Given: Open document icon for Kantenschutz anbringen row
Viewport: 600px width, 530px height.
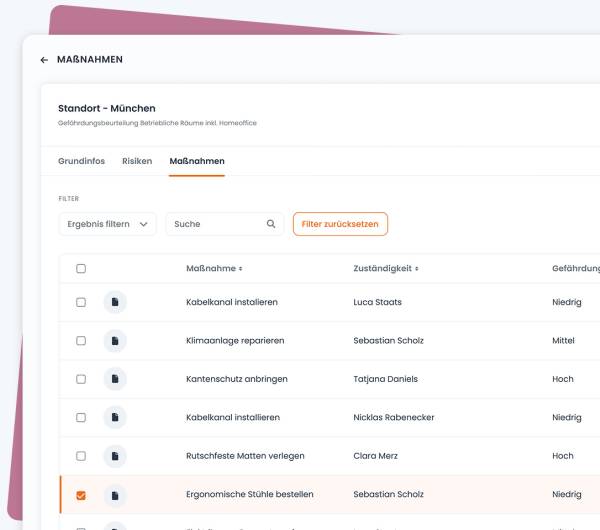Looking at the screenshot, I should [x=115, y=379].
